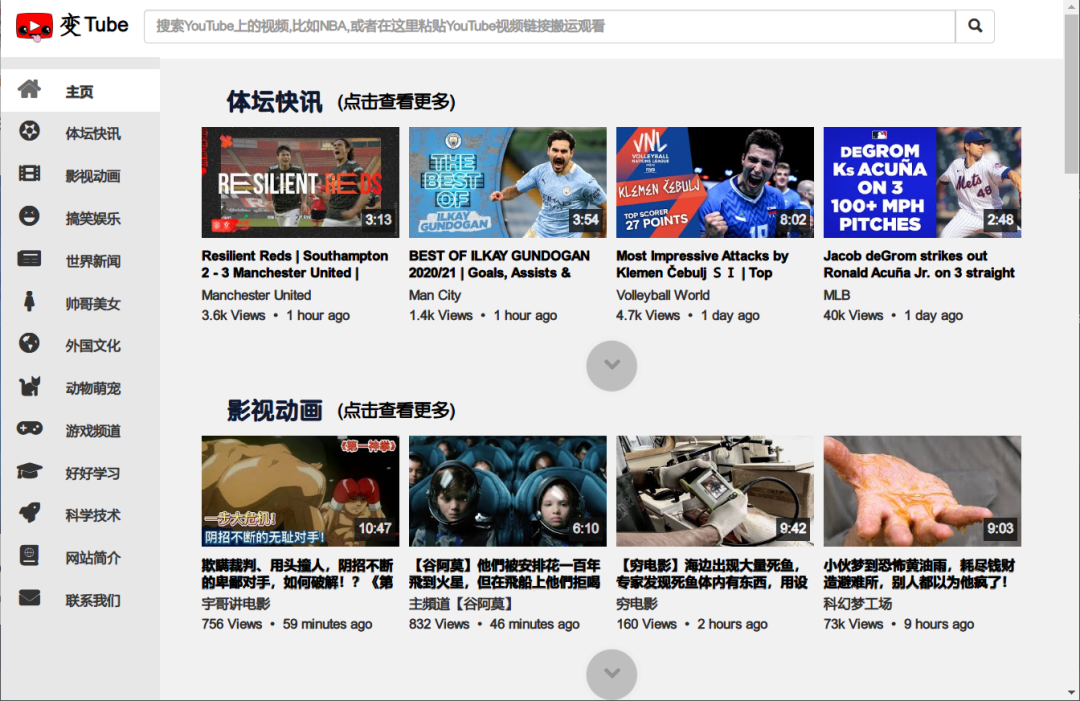Select the smiley face icon for 搞笑娱乐

point(30,216)
